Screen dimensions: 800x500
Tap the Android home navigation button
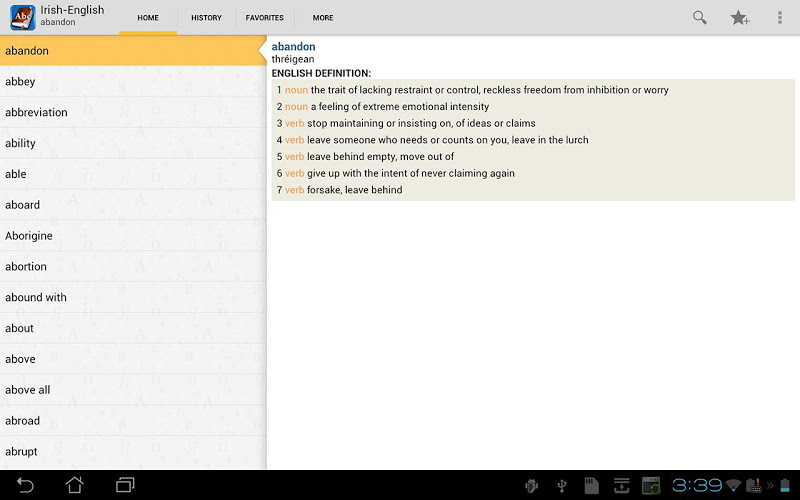coord(74,485)
